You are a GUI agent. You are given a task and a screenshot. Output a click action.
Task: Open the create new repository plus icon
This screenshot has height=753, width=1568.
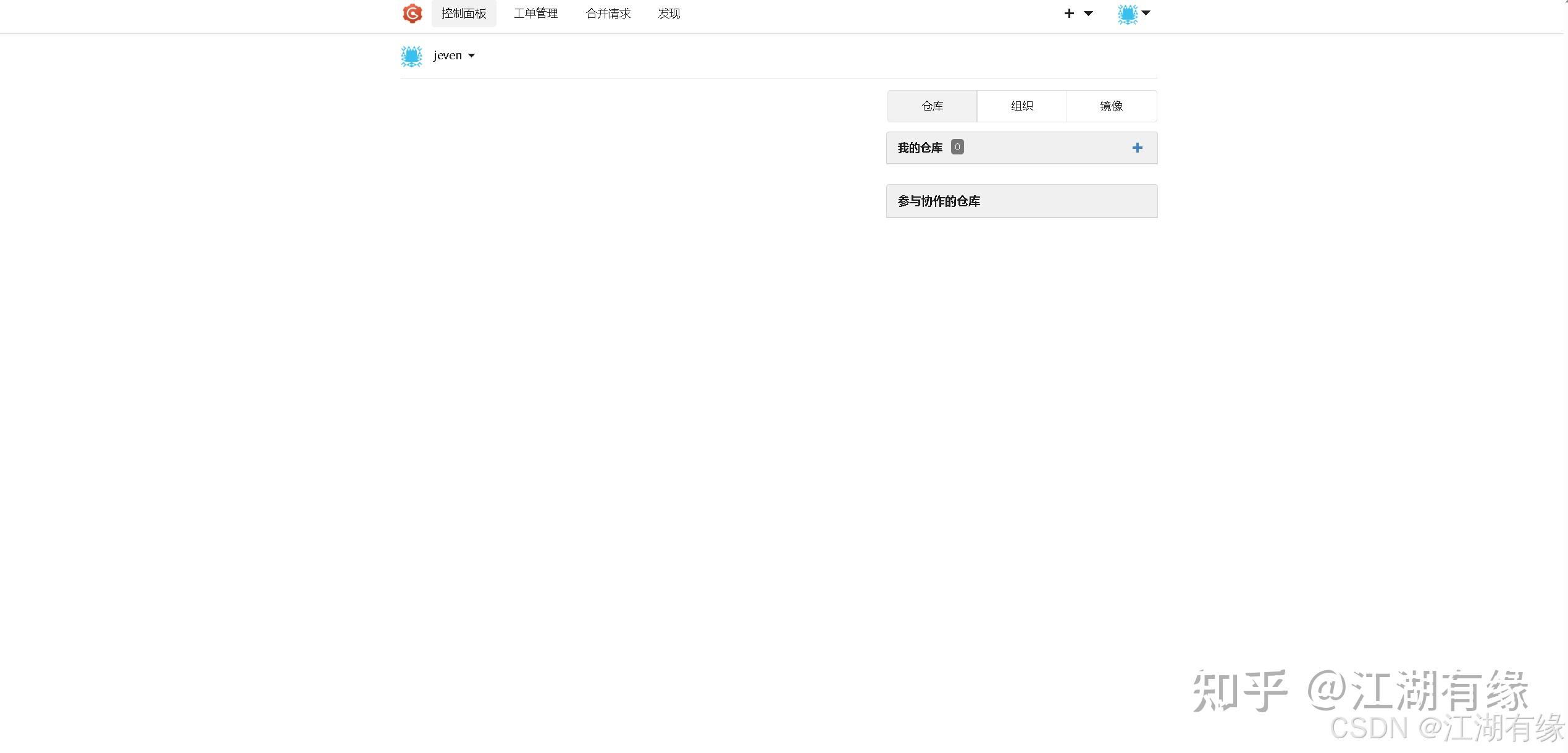click(x=1068, y=13)
